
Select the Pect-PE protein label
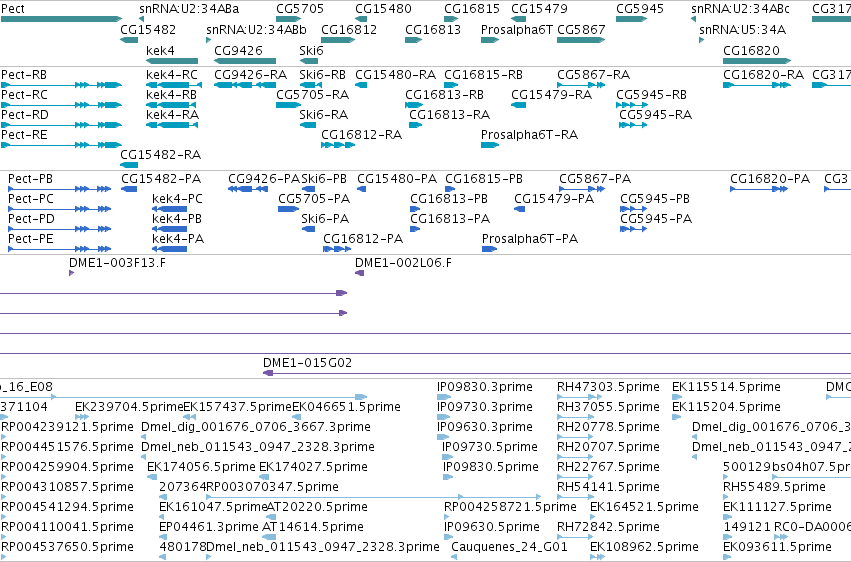coord(30,239)
